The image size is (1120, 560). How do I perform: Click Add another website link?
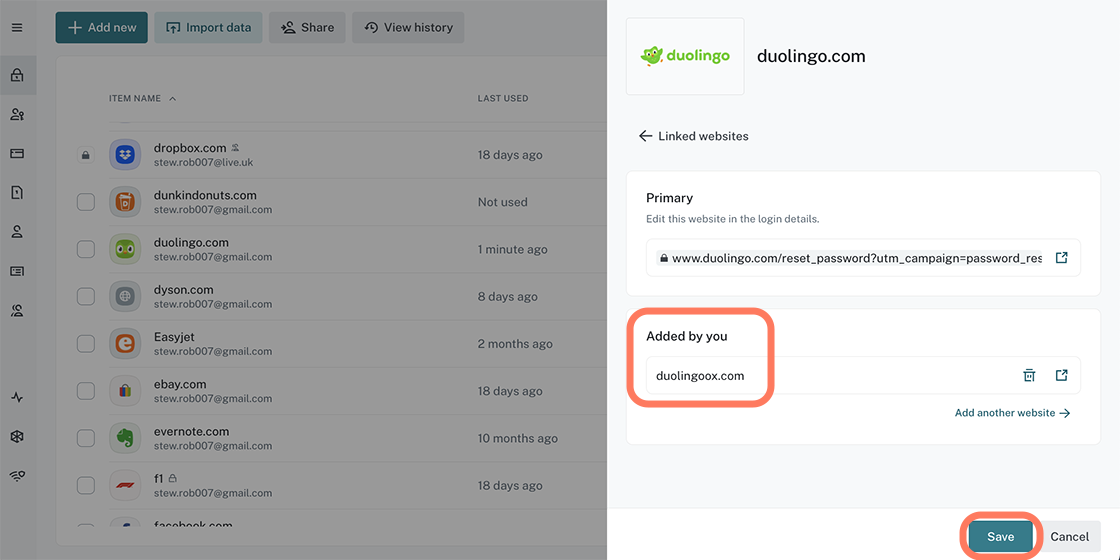(1012, 413)
